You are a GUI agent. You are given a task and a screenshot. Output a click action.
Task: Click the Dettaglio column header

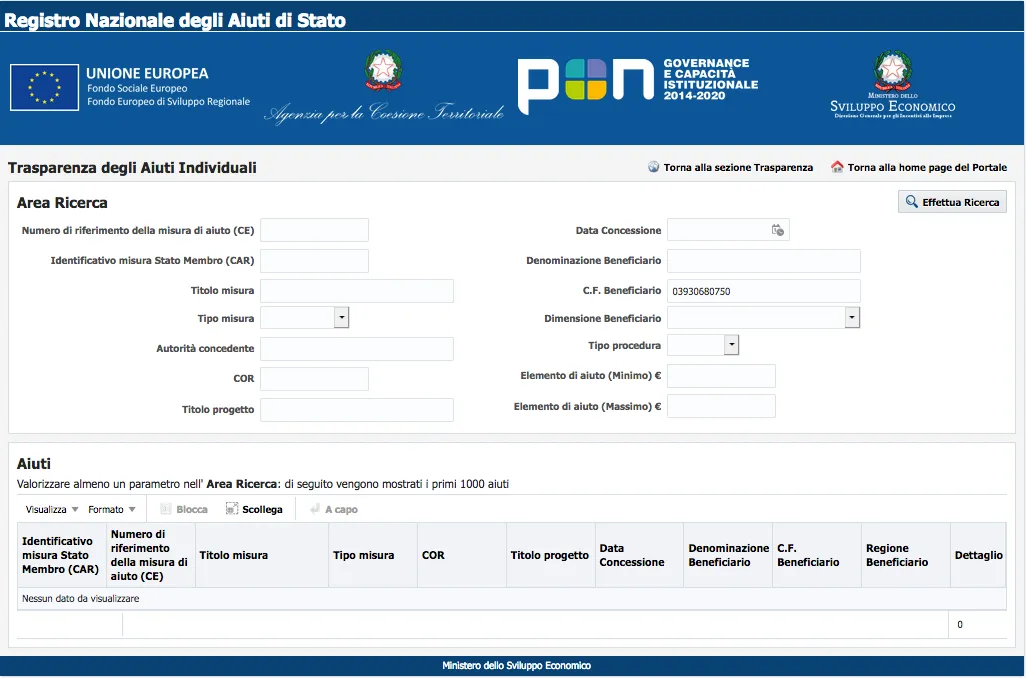click(978, 555)
